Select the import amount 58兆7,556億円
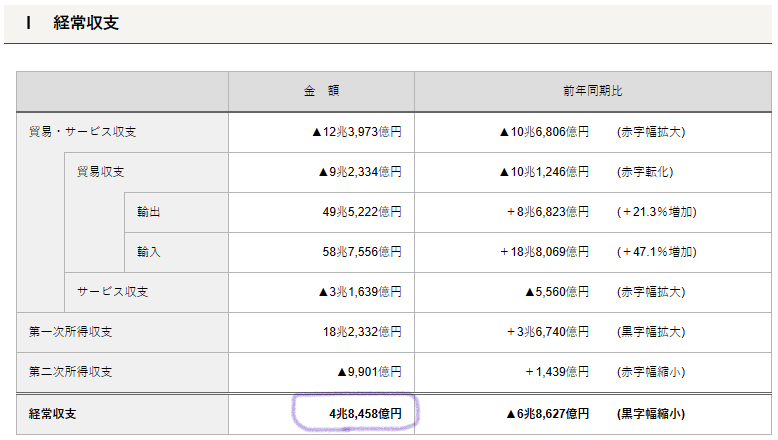 pyautogui.click(x=361, y=252)
